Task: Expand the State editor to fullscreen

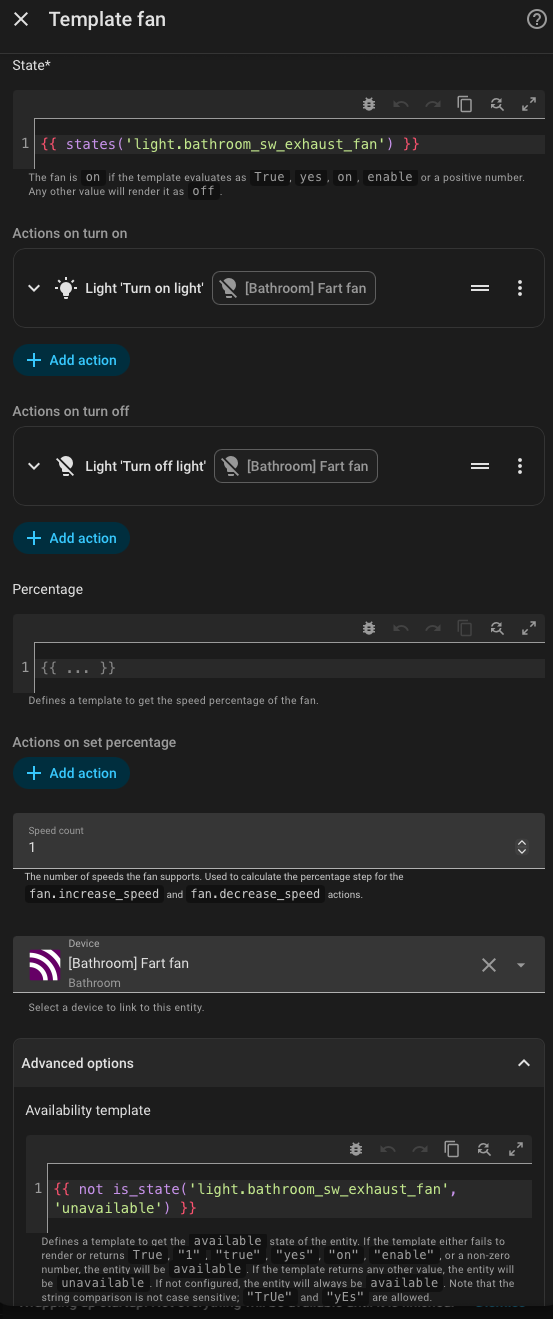Action: (528, 104)
